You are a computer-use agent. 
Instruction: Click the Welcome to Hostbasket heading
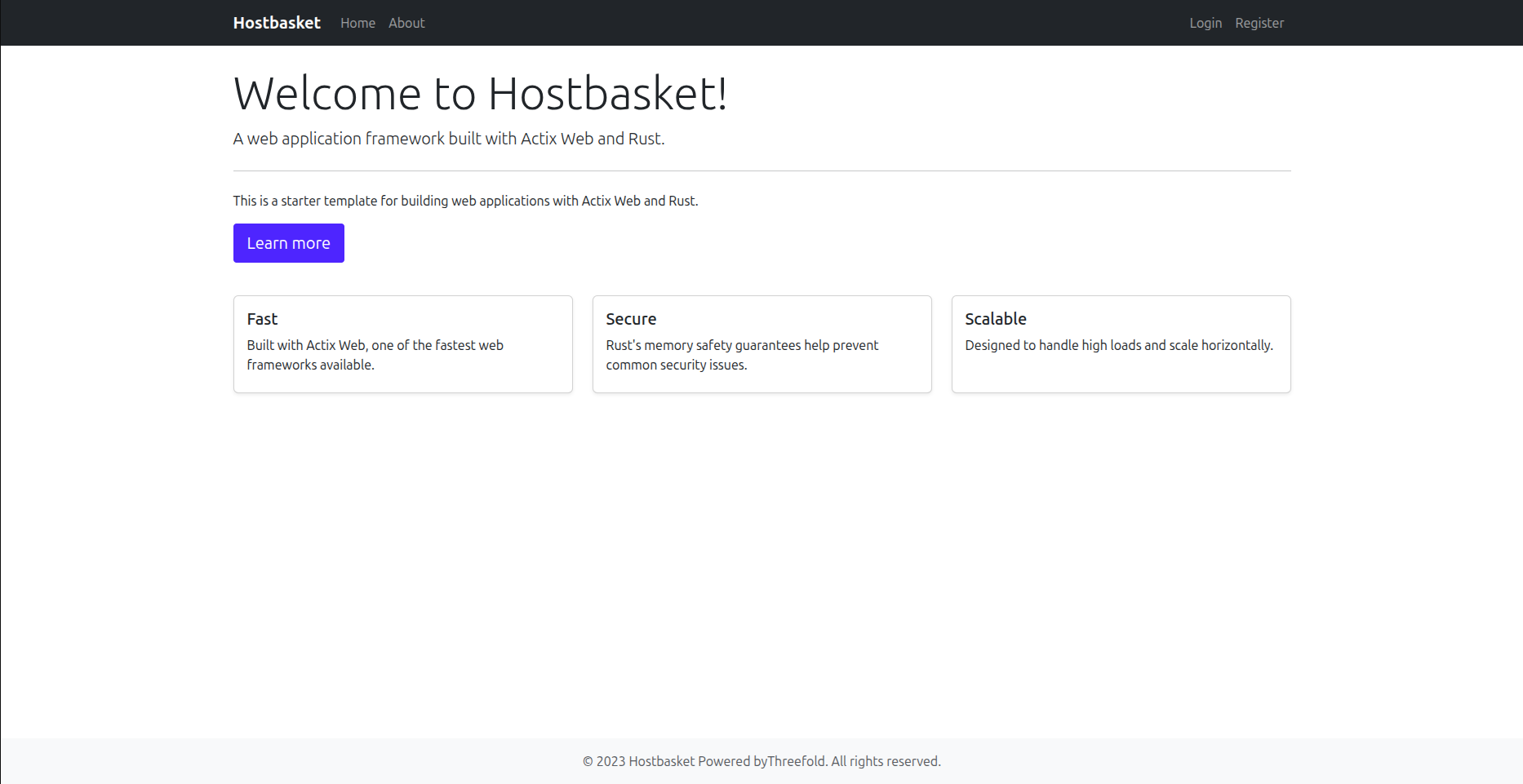point(480,93)
